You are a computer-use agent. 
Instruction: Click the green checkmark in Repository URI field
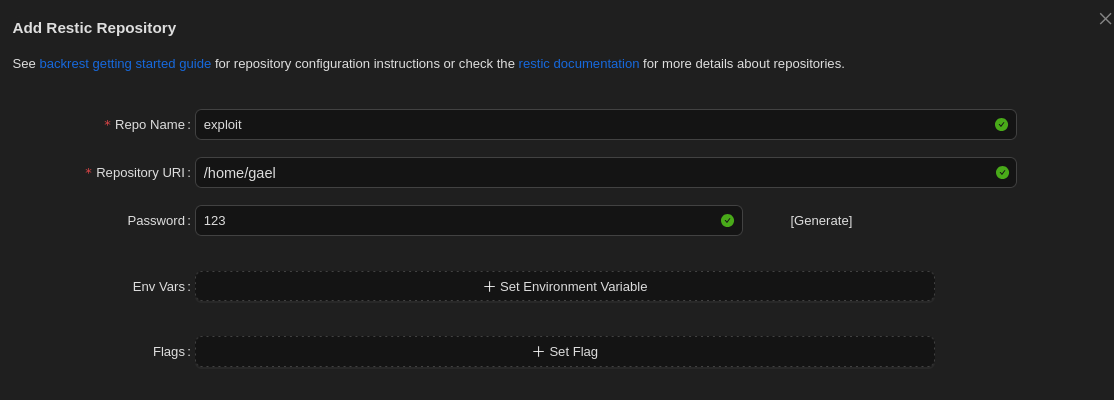coord(1002,173)
